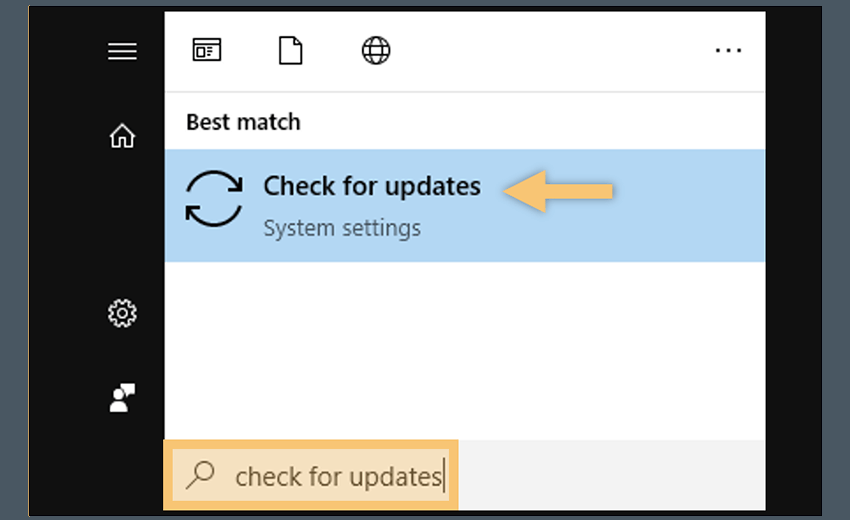Click the "Best match" heading
This screenshot has height=520, width=850.
click(243, 122)
